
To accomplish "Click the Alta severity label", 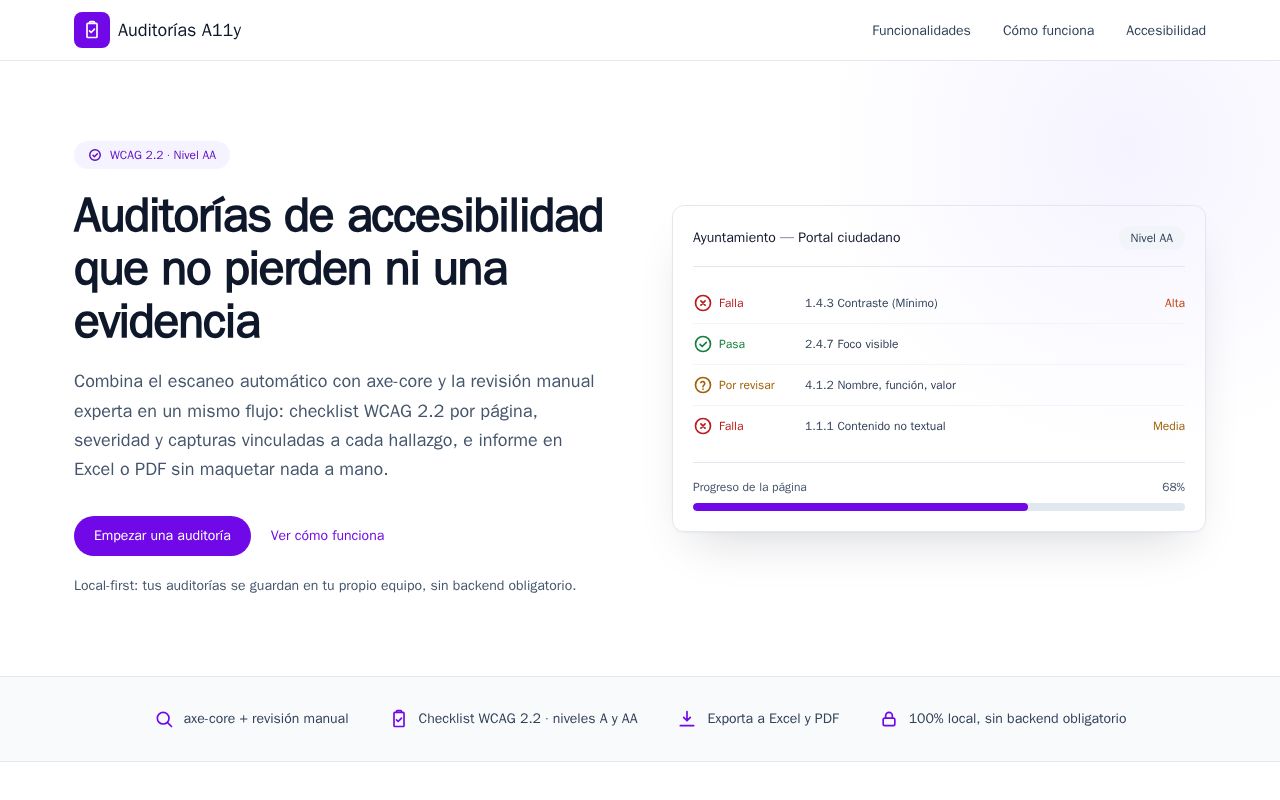I will tap(1175, 303).
